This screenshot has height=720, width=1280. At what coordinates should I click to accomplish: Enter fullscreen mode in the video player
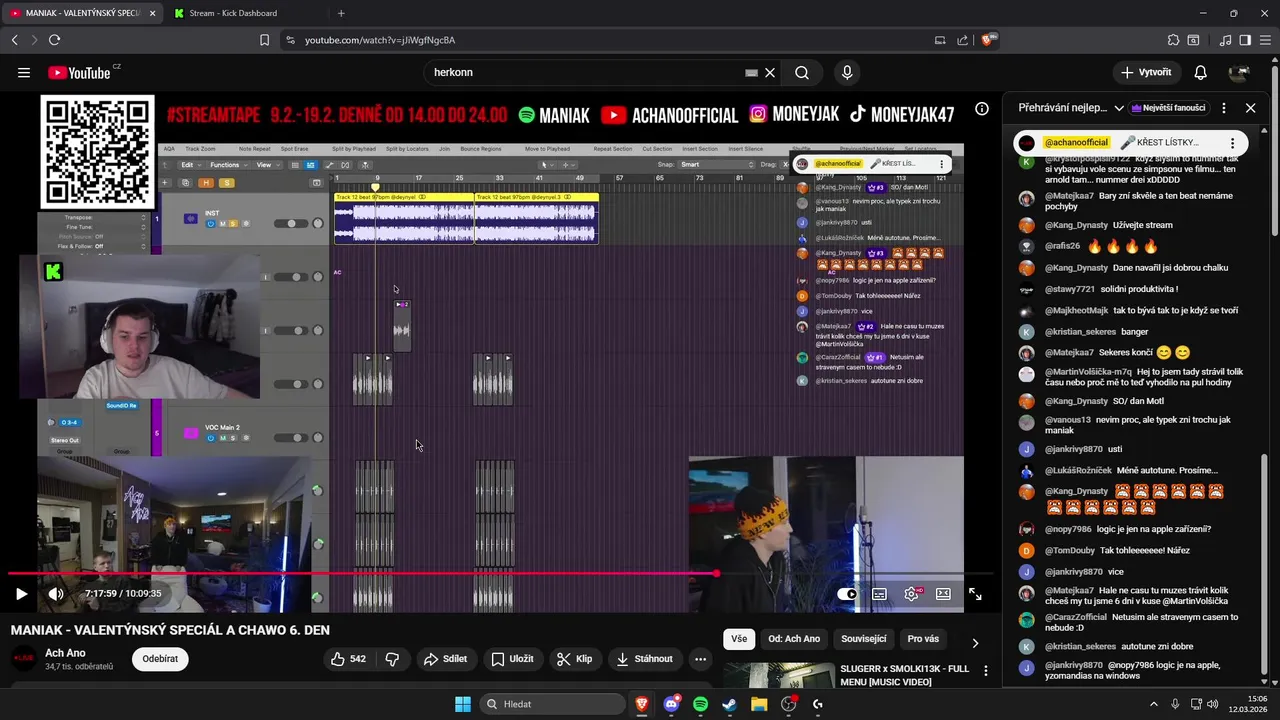975,594
